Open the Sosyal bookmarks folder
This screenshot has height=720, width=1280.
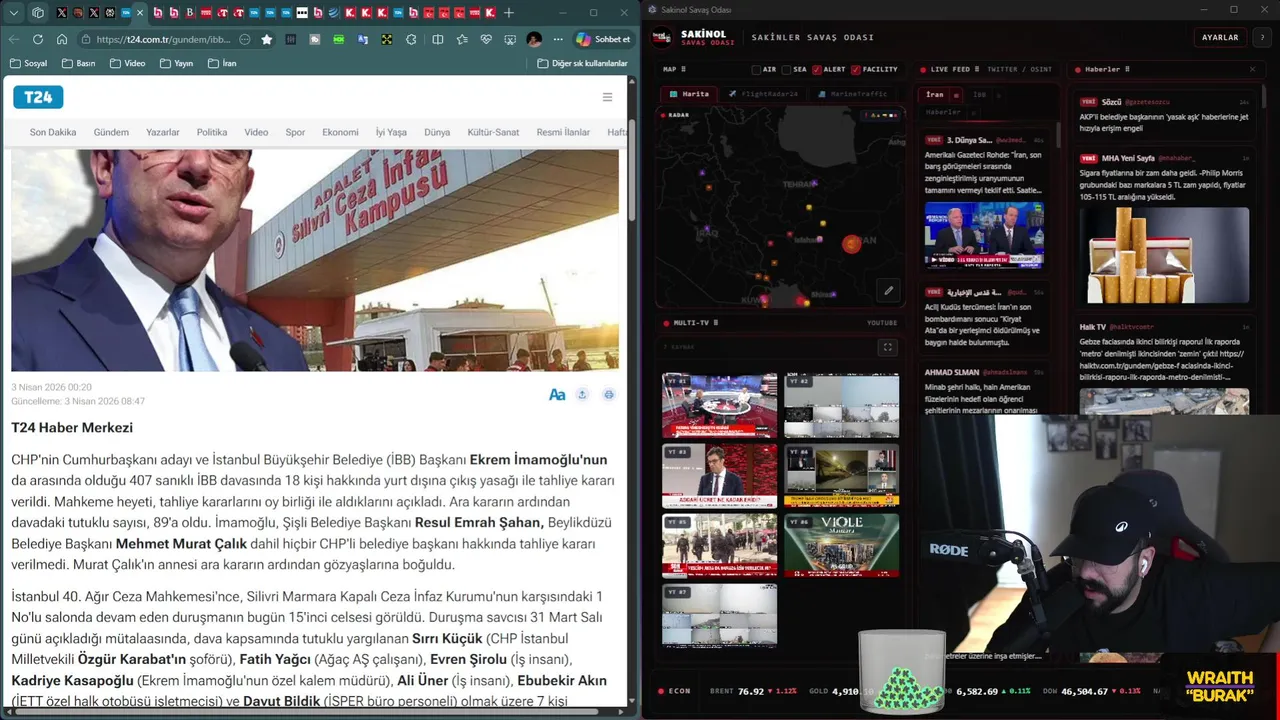(x=28, y=63)
